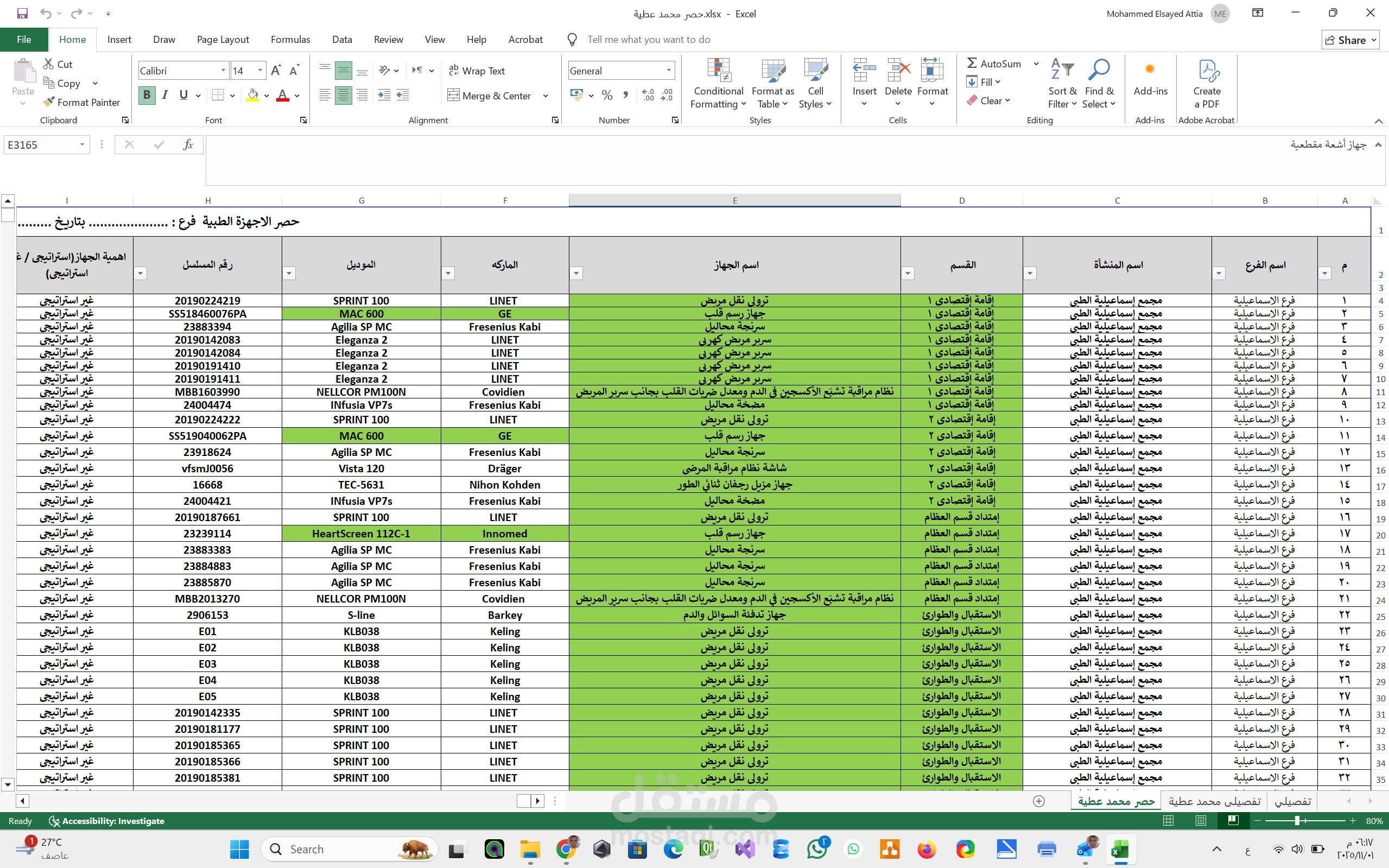Viewport: 1389px width, 868px height.
Task: Decrease the cell indent
Action: 384,96
